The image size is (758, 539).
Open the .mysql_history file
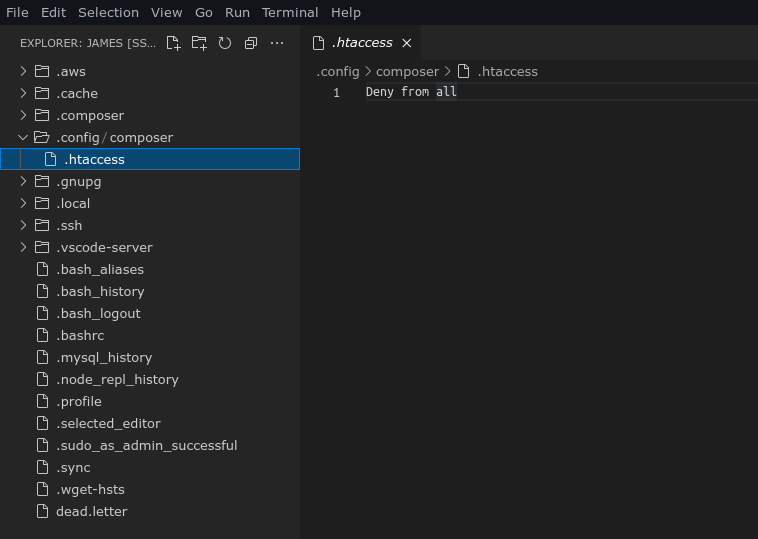click(104, 357)
